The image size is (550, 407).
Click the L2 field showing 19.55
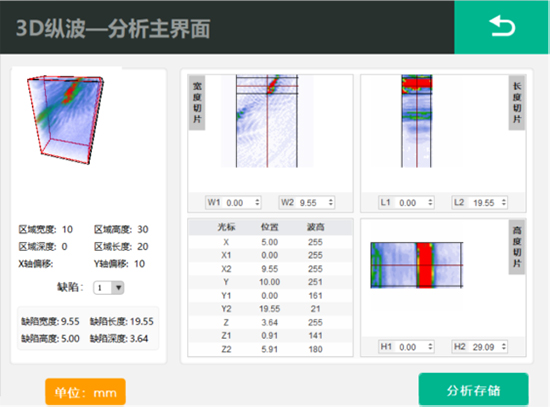click(479, 202)
